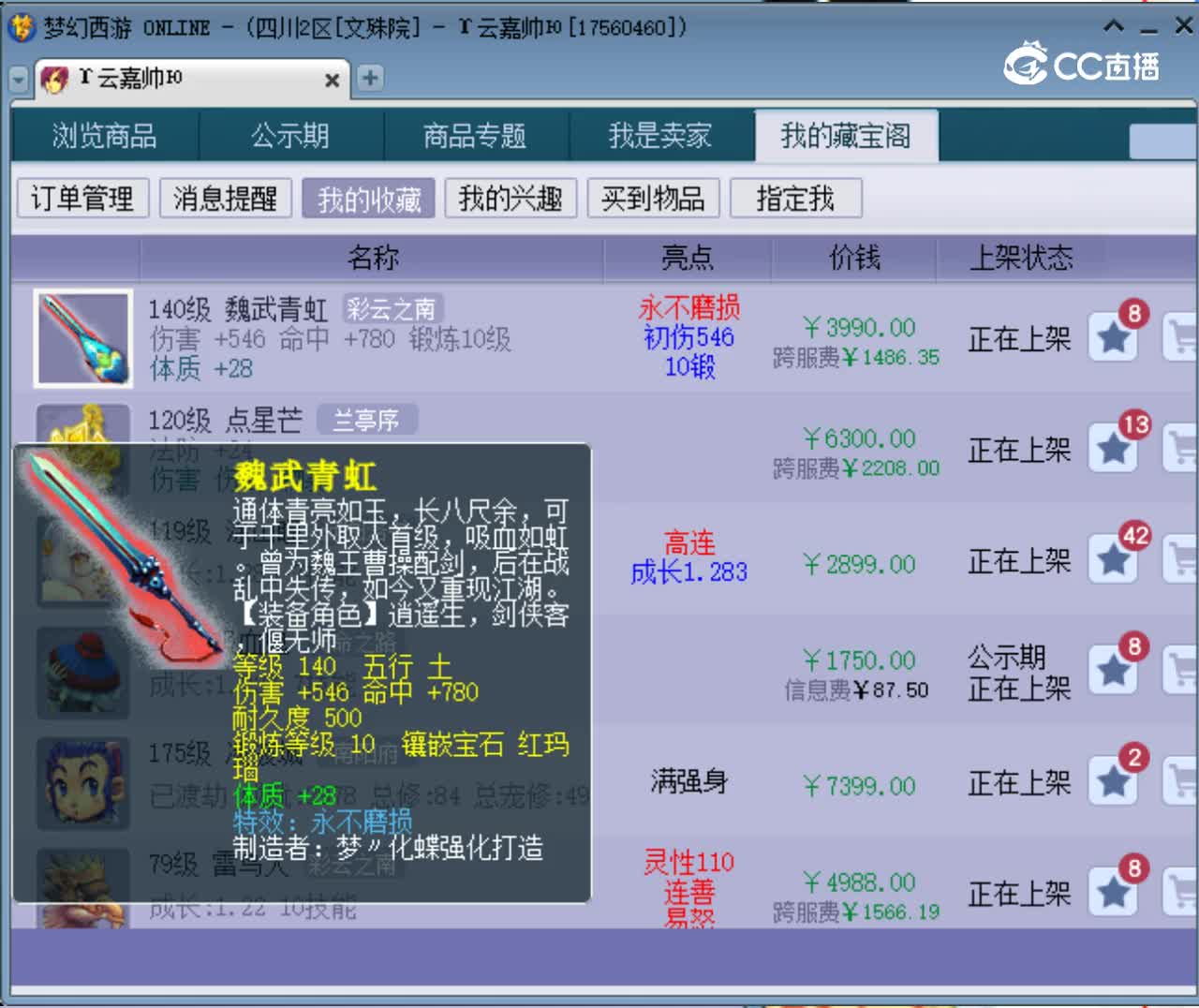Open blue-haired 175级 character thumbnail

click(82, 782)
